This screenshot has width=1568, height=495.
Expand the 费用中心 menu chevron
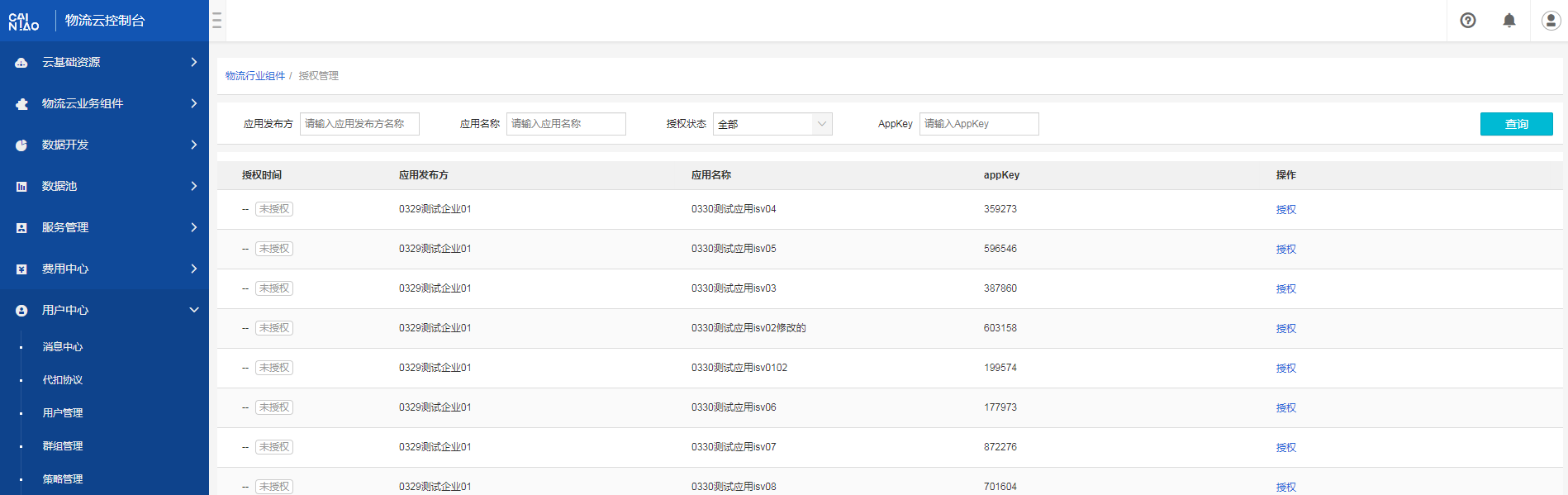click(x=194, y=269)
